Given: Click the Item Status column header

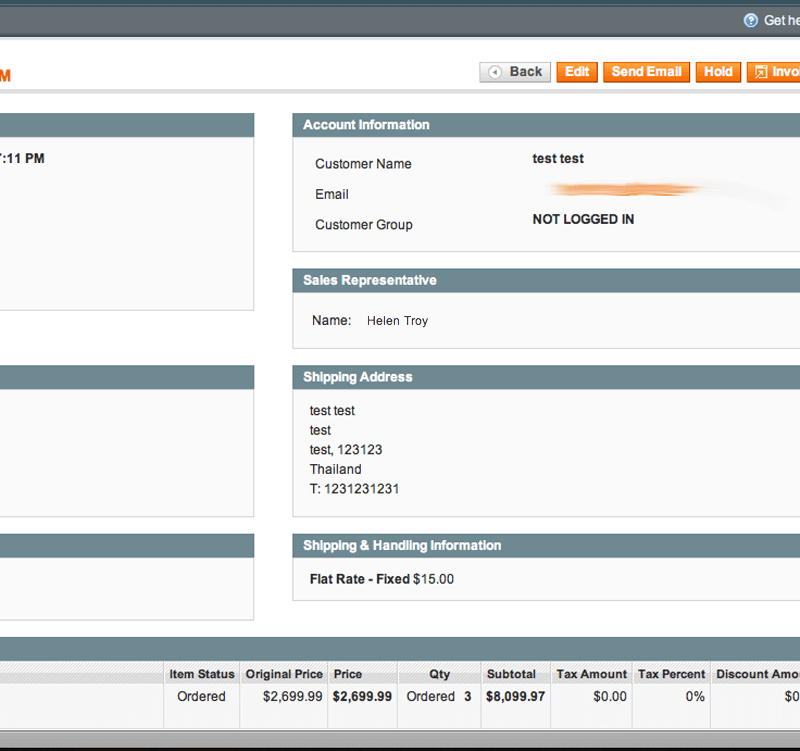Looking at the screenshot, I should click(202, 674).
